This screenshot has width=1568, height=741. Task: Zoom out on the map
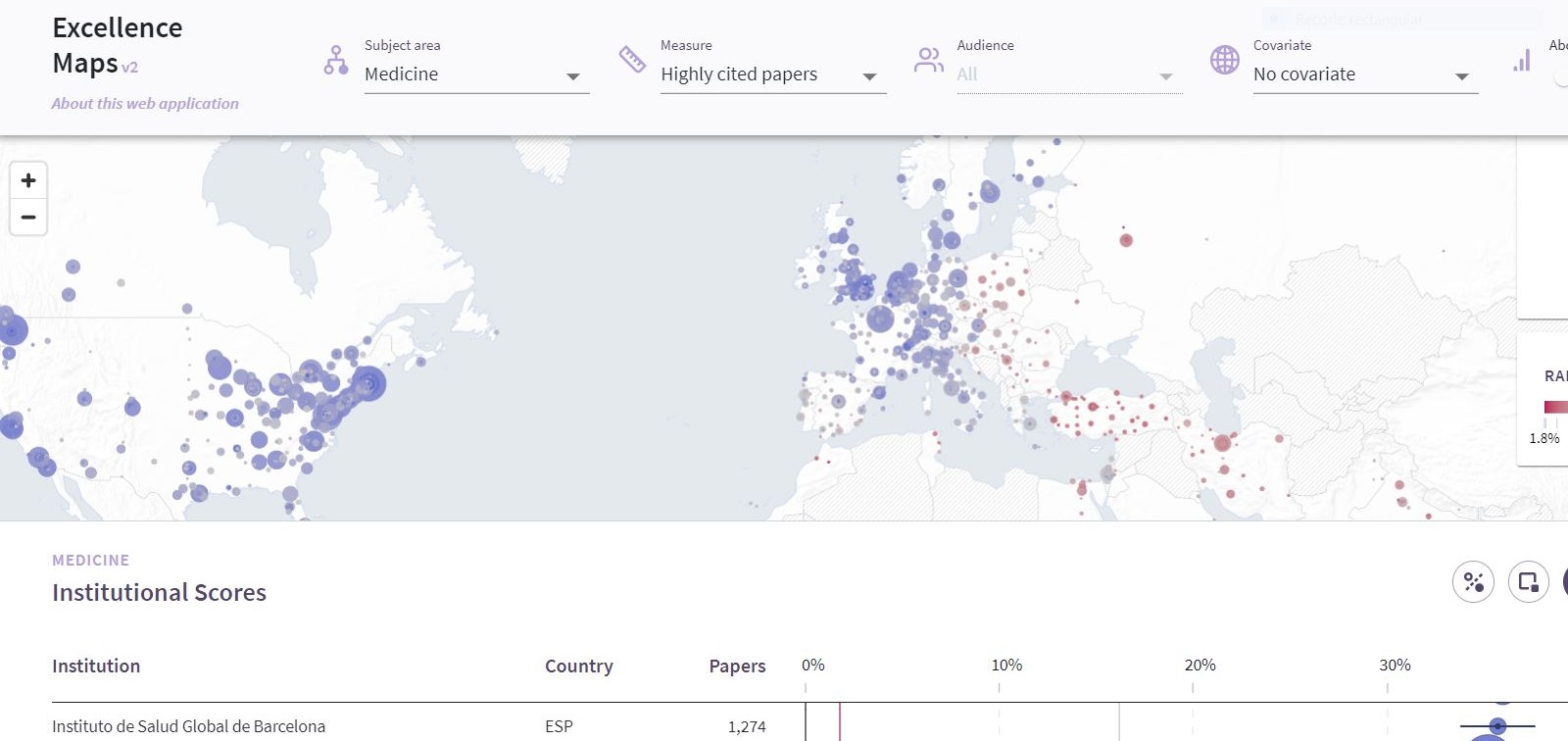(x=28, y=217)
